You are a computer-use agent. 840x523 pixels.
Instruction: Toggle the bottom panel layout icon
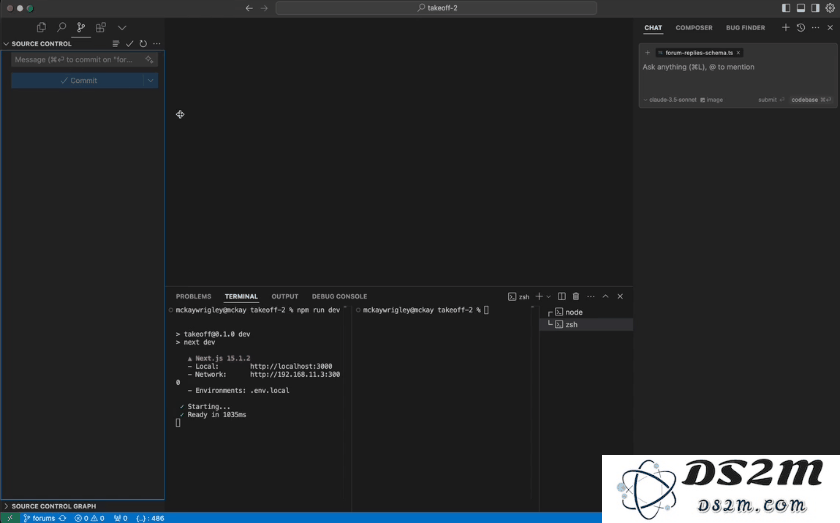click(801, 8)
